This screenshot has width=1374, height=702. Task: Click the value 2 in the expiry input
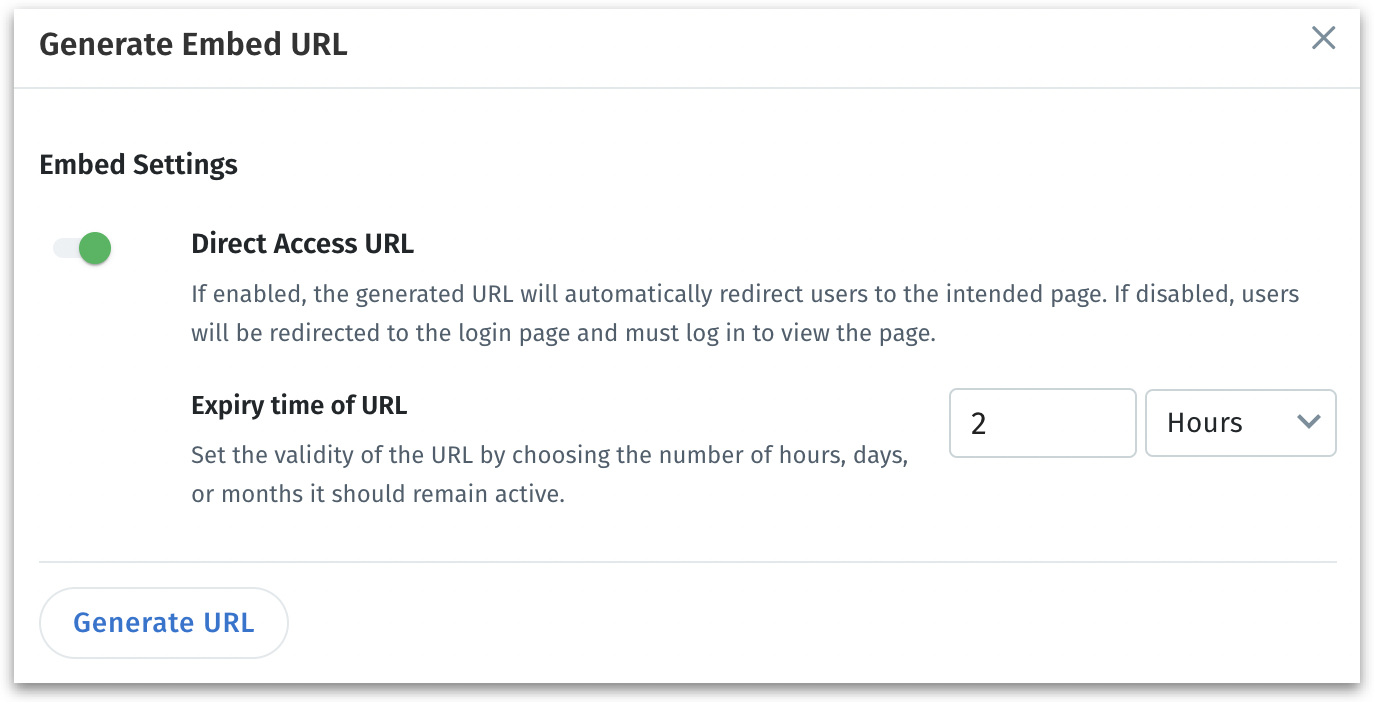click(x=979, y=424)
